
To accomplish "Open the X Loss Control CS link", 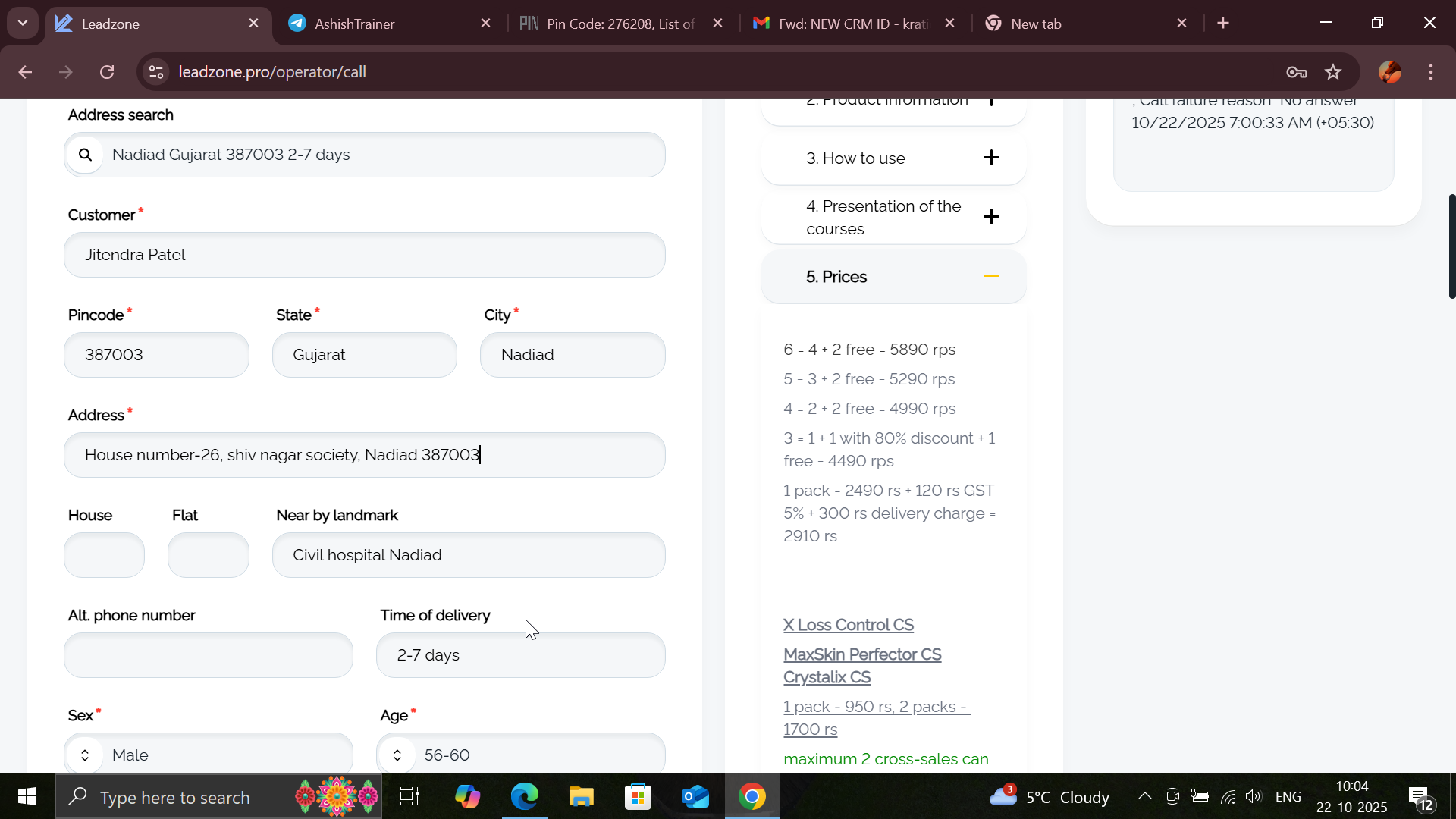I will click(848, 625).
